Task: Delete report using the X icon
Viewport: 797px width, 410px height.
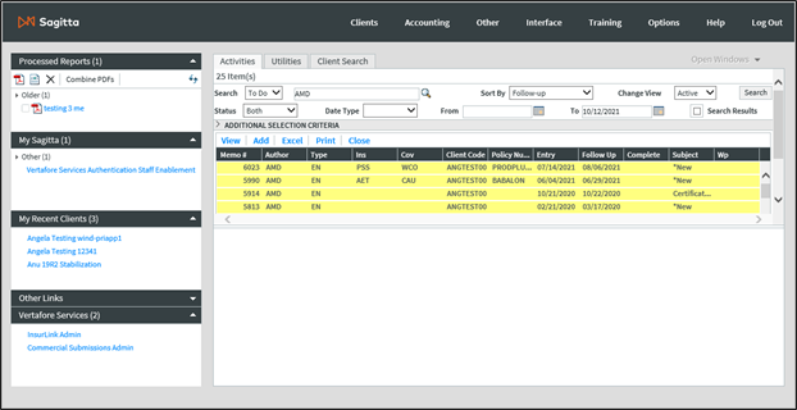Action: click(x=50, y=79)
